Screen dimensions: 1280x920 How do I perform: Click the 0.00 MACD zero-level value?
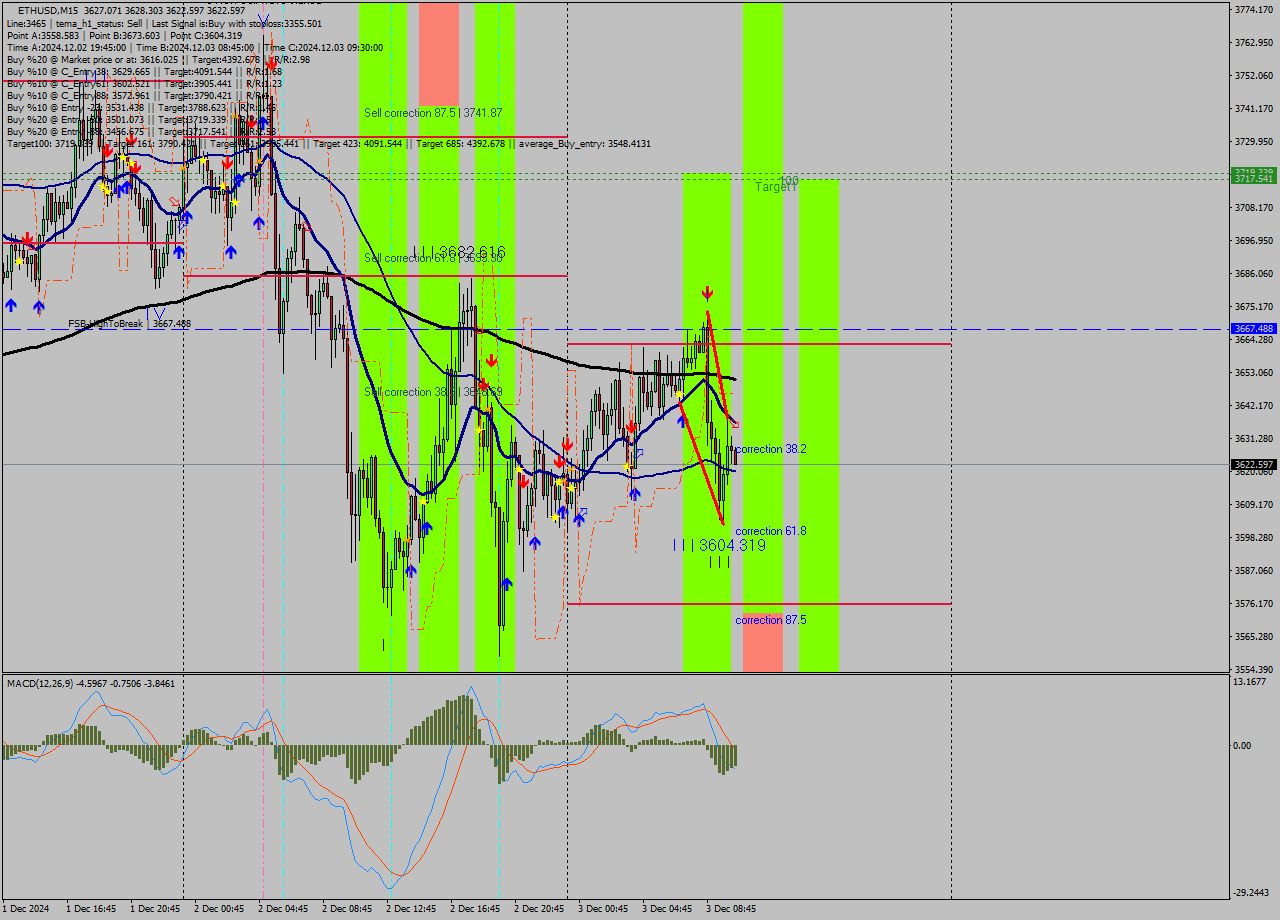1243,745
